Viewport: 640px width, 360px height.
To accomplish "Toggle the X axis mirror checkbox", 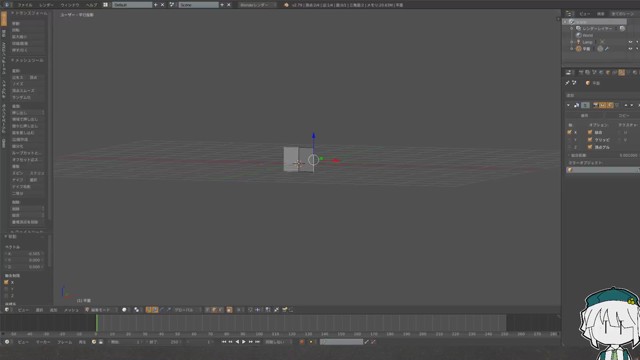I will (x=569, y=132).
